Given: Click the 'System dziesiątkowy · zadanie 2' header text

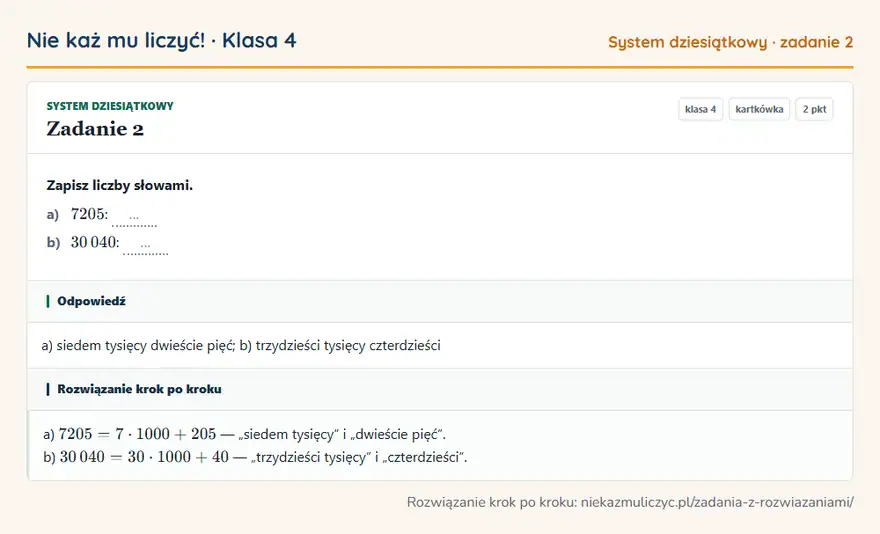Looking at the screenshot, I should pyautogui.click(x=730, y=42).
